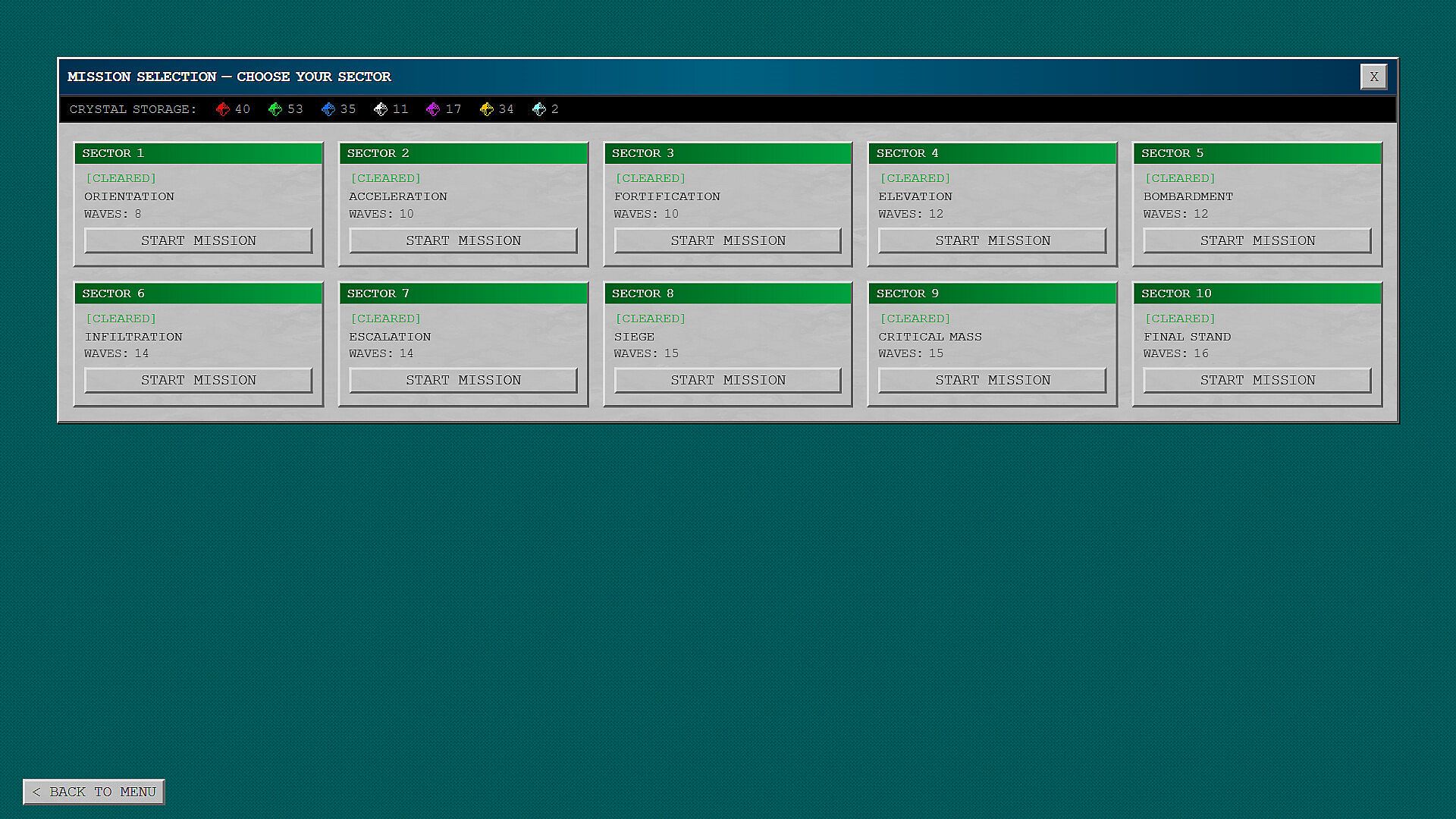1456x819 pixels.
Task: Click the cyan crystal storage icon
Action: 539,110
